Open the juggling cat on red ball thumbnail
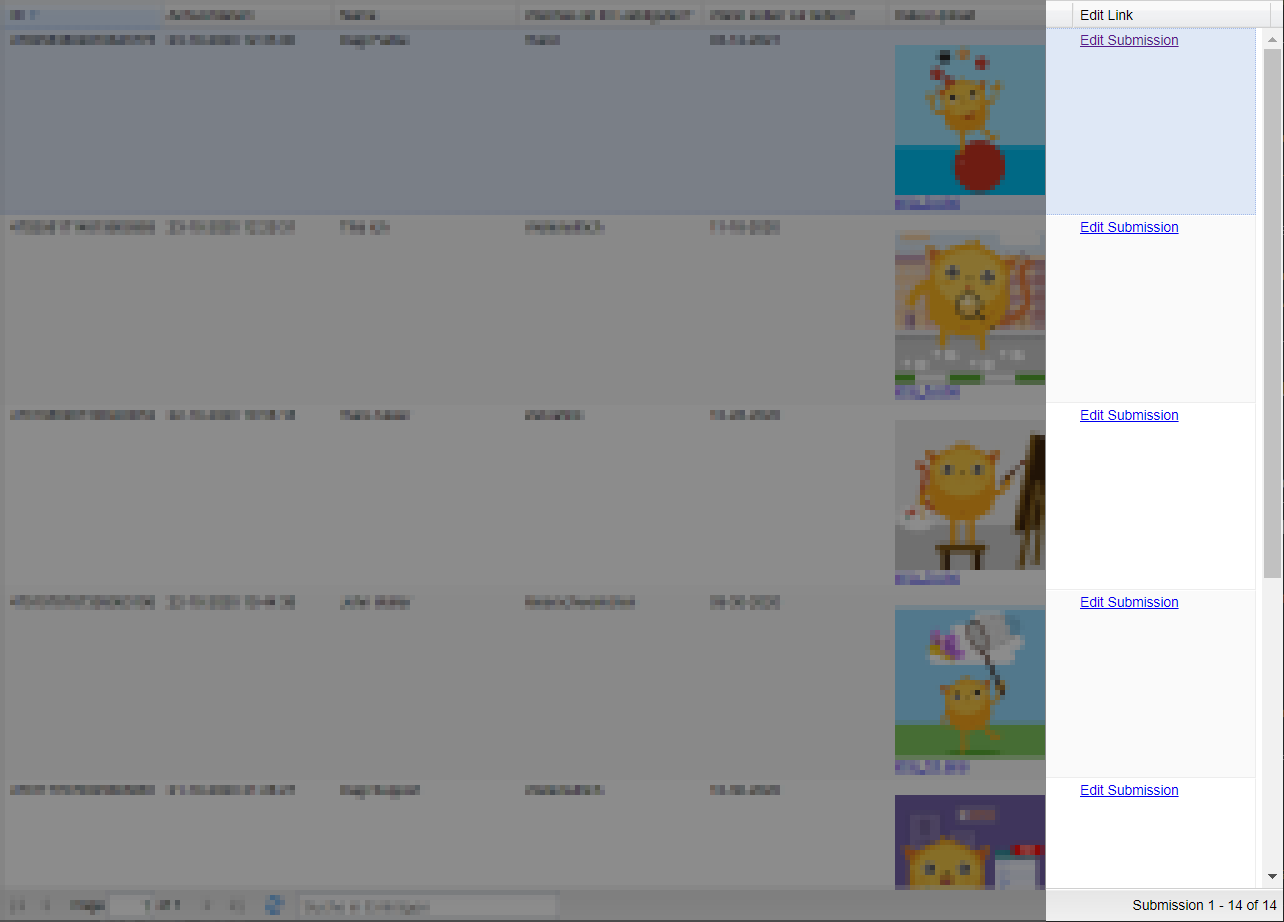1284x922 pixels. 969,120
